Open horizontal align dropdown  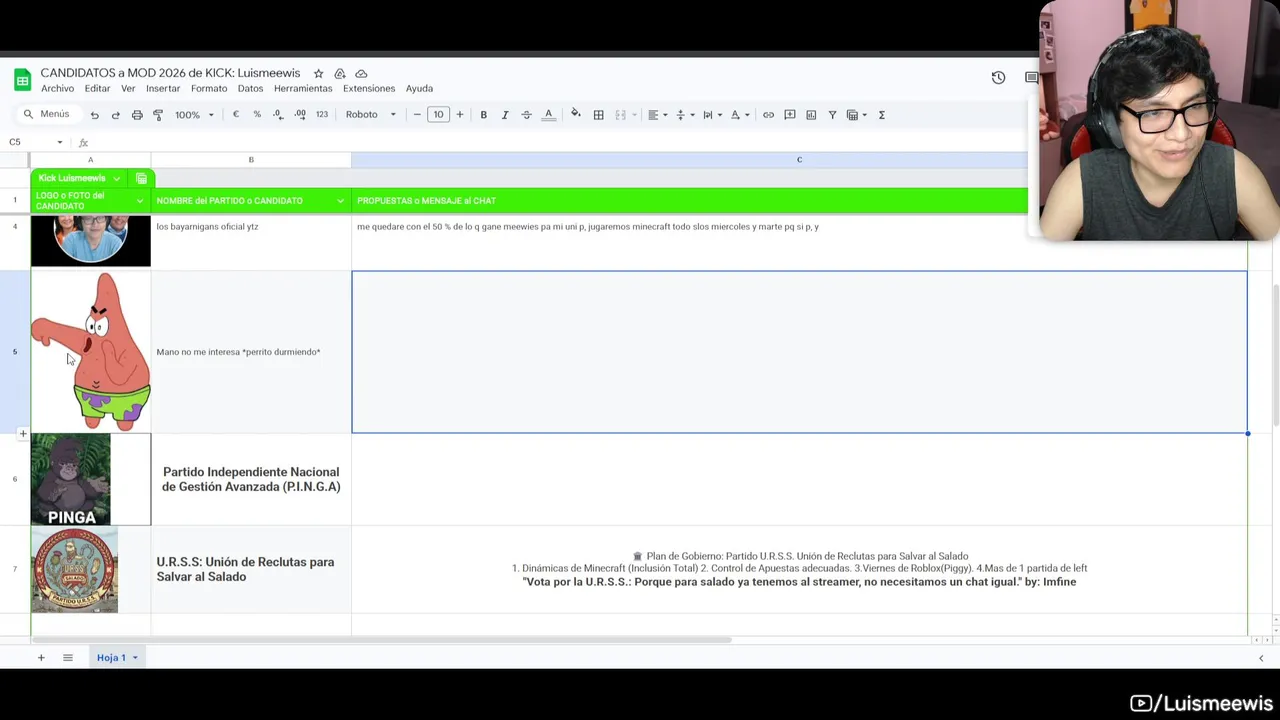[x=656, y=115]
